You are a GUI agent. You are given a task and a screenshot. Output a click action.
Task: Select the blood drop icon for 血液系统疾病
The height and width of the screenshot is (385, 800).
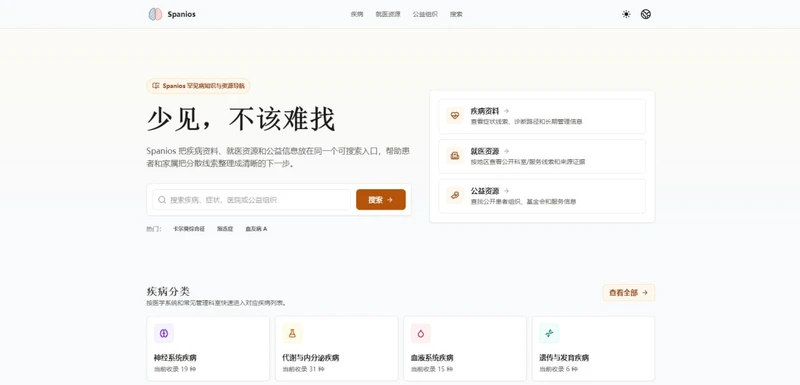421,333
